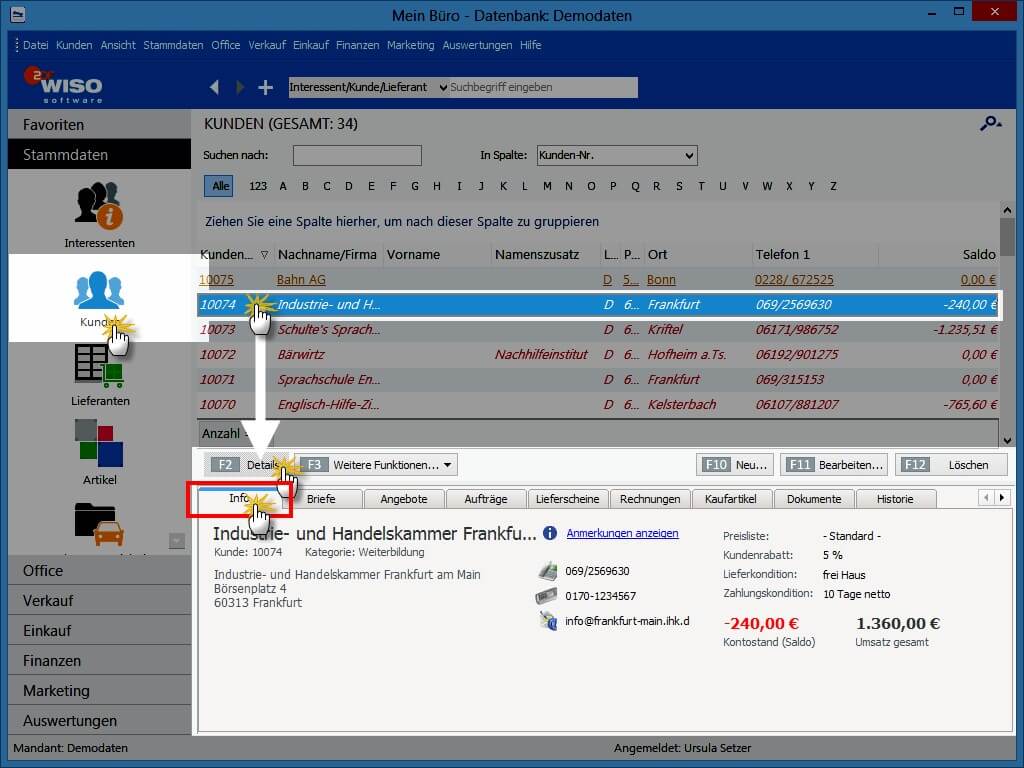Open the Artikel colored squares icon
The width and height of the screenshot is (1024, 768).
click(x=99, y=443)
